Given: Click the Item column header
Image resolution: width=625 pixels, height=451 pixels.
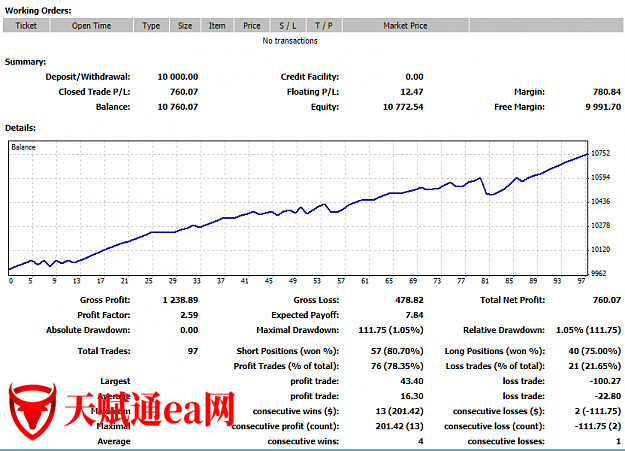Looking at the screenshot, I should [217, 26].
